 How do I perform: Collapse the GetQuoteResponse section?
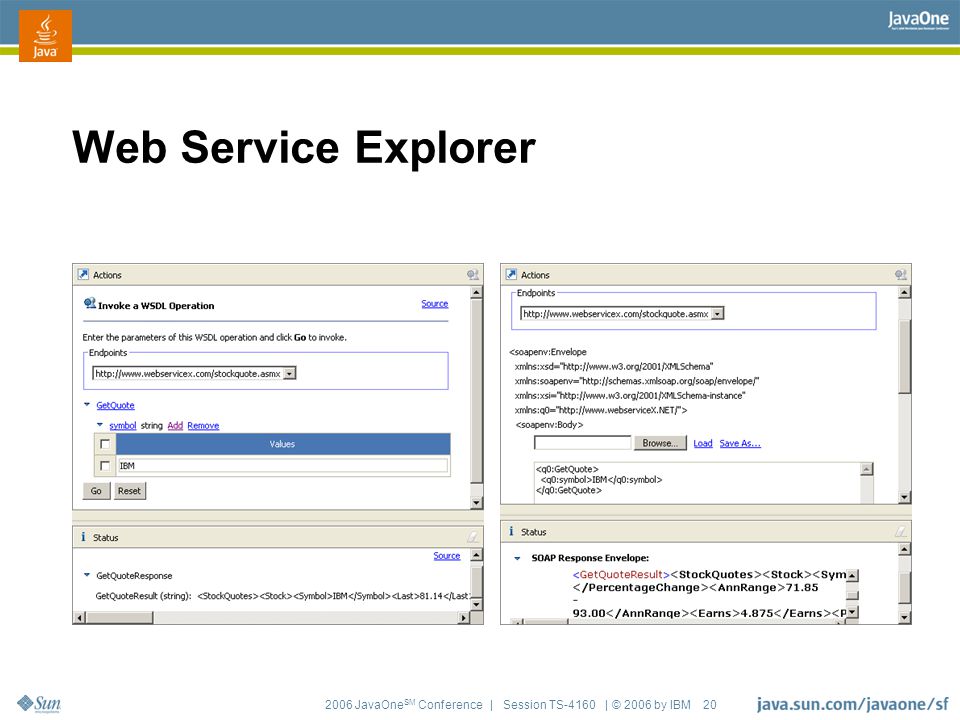click(87, 575)
